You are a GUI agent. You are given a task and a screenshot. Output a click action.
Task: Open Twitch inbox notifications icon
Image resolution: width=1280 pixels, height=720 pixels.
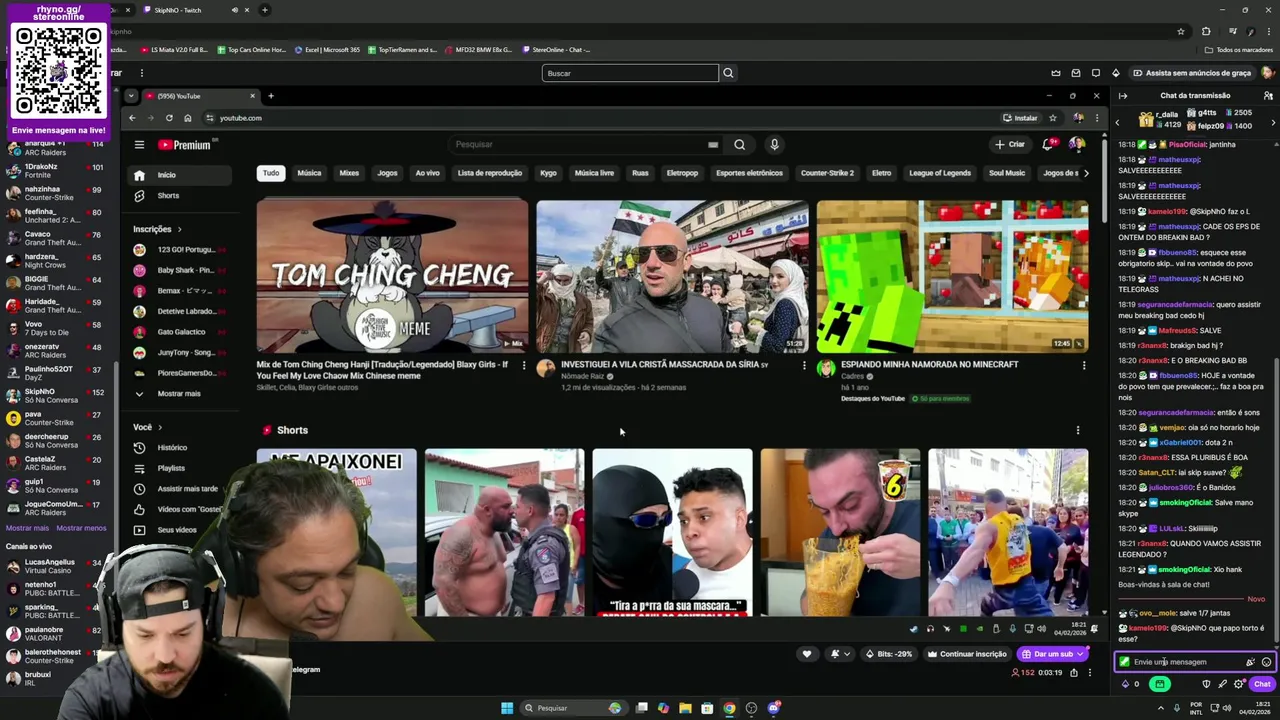pyautogui.click(x=1076, y=73)
